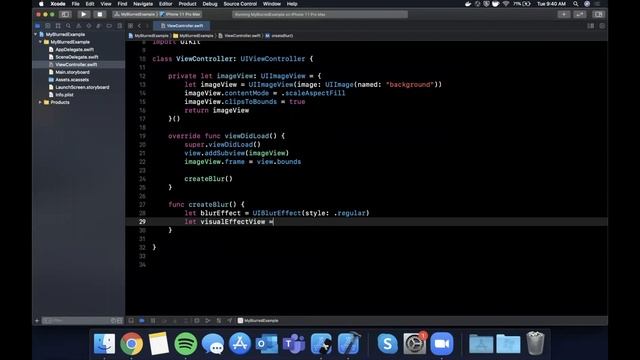
Task: Toggle the debug area hide button
Action: coord(131,321)
